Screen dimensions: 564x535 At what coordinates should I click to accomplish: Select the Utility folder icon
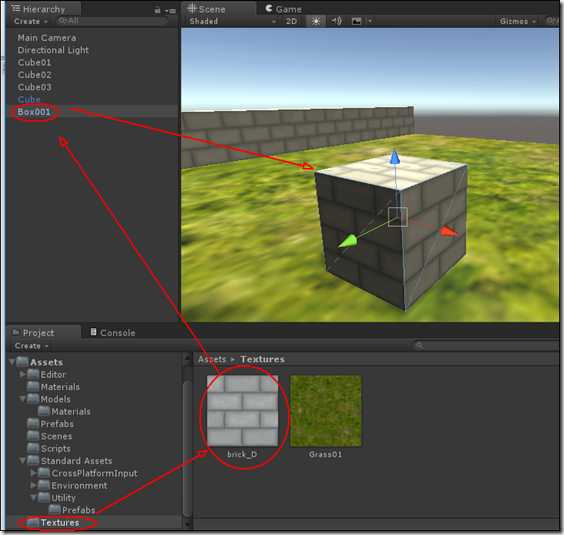point(44,498)
